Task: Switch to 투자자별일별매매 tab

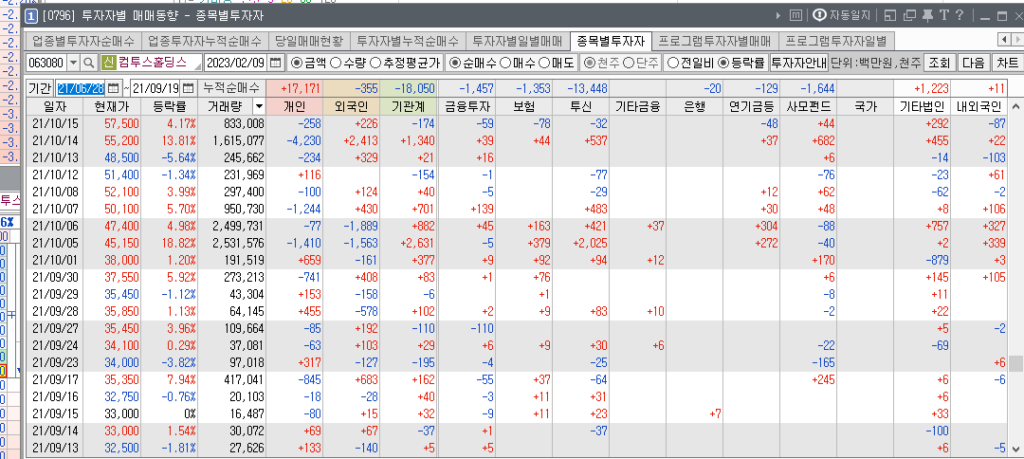Action: [517, 41]
